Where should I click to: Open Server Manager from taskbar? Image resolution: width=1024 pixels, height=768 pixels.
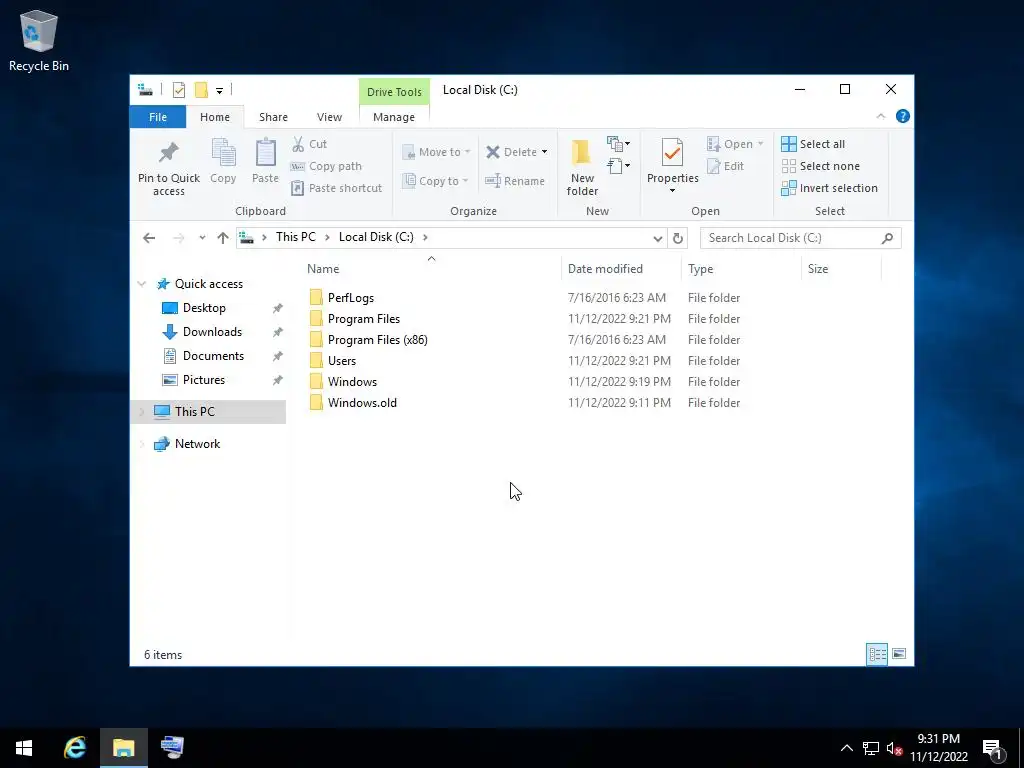tap(172, 747)
